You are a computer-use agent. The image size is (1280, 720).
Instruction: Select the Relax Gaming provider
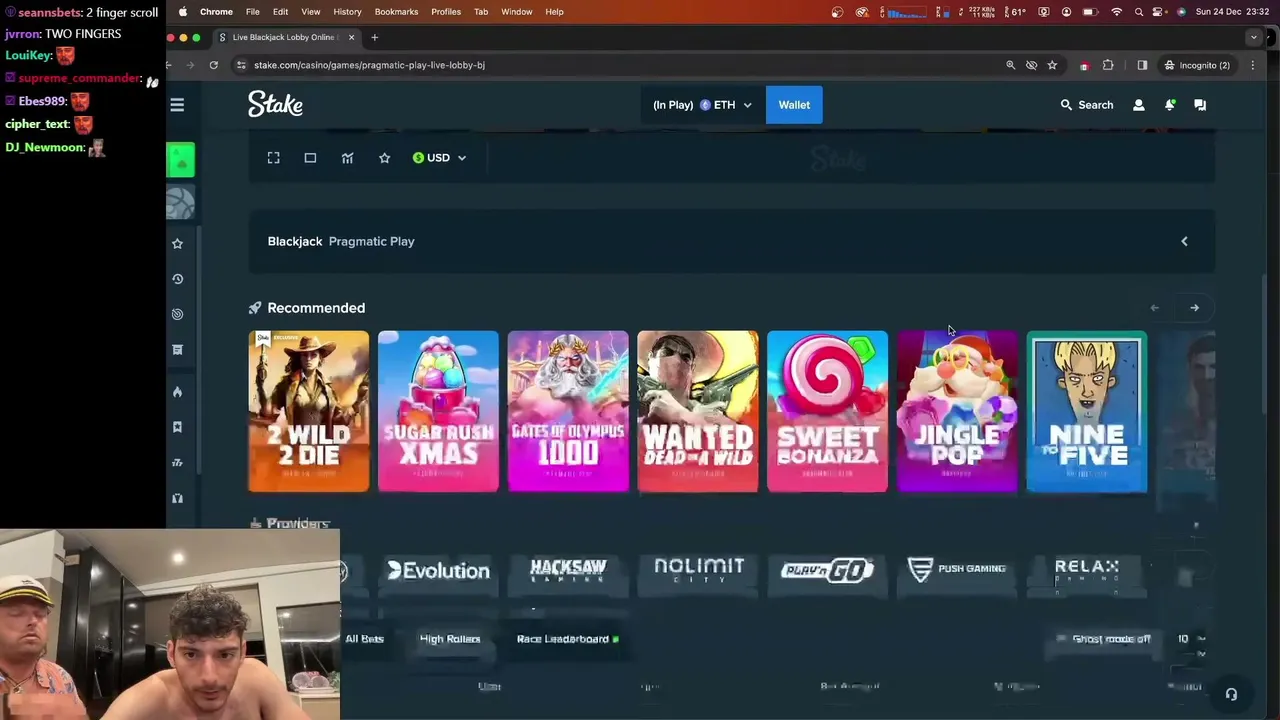[x=1087, y=570]
